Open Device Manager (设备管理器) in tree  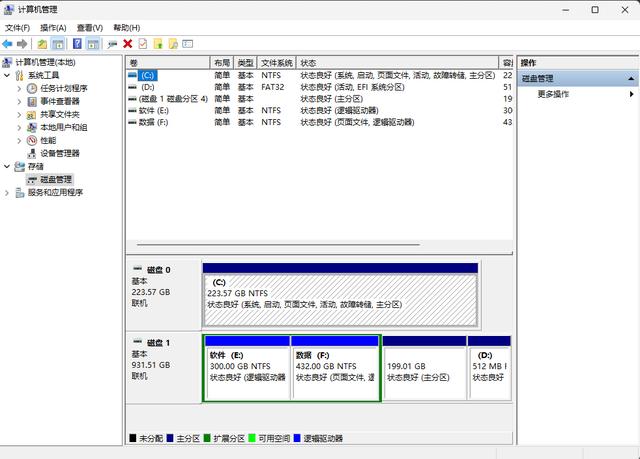coord(60,153)
